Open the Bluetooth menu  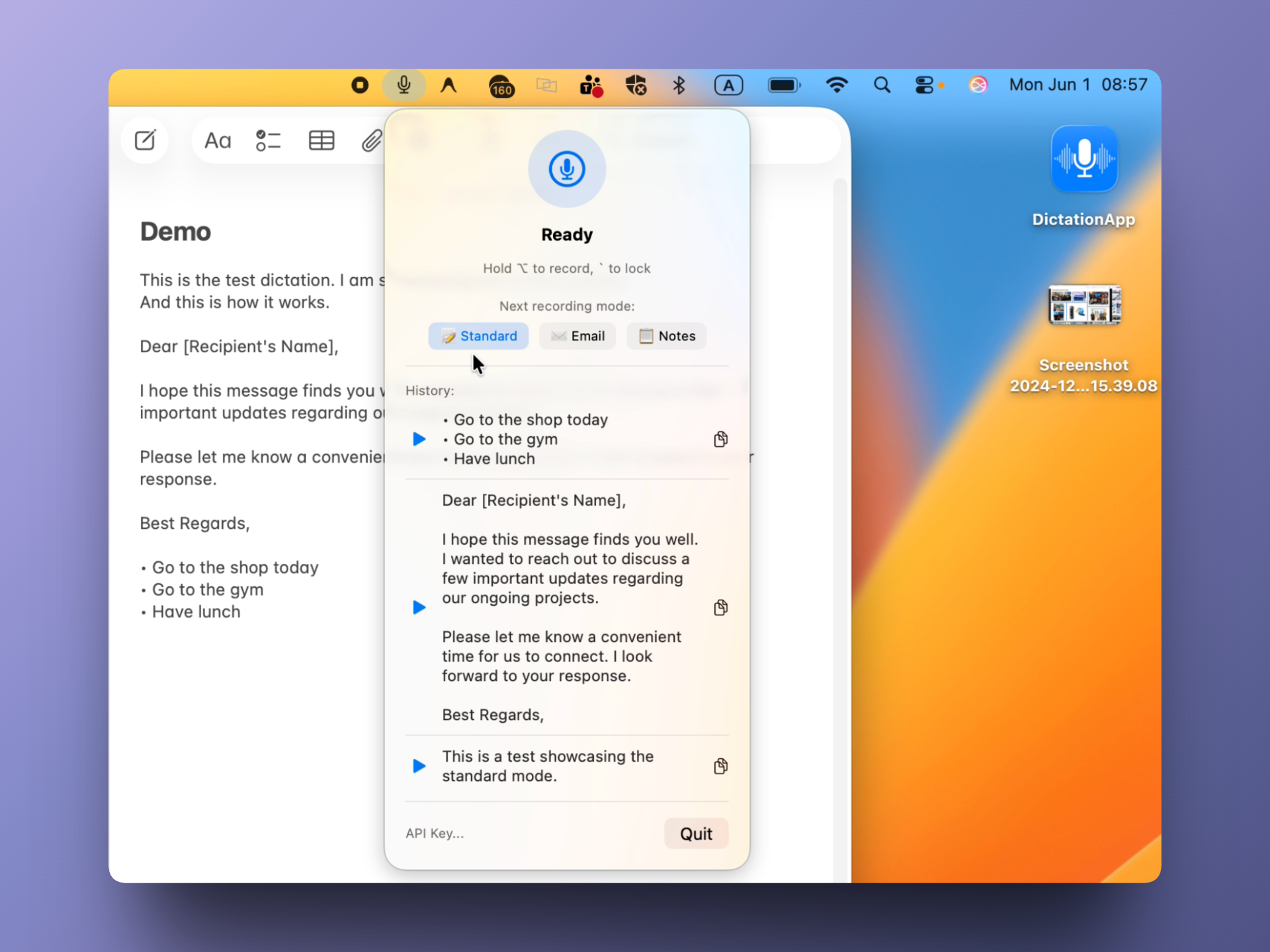pyautogui.click(x=679, y=85)
